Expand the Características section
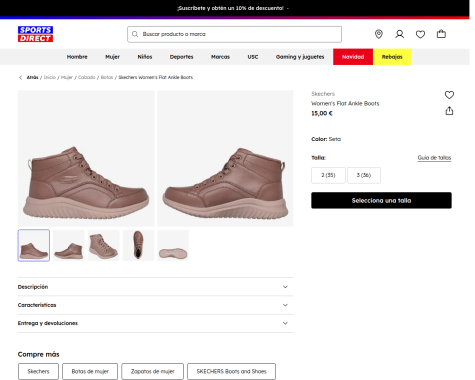475x380 pixels. (155, 305)
